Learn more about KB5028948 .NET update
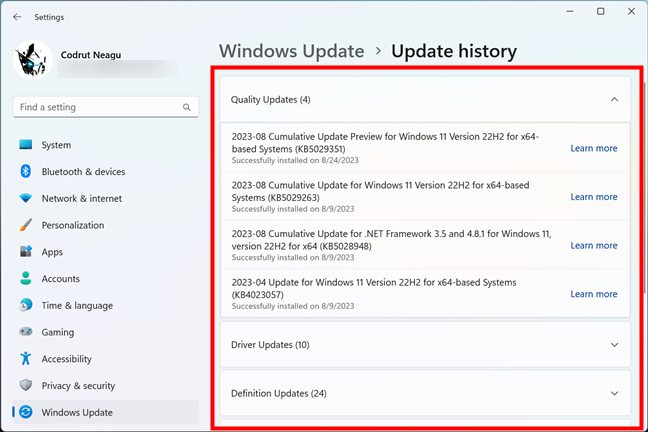648x432 pixels. 594,245
